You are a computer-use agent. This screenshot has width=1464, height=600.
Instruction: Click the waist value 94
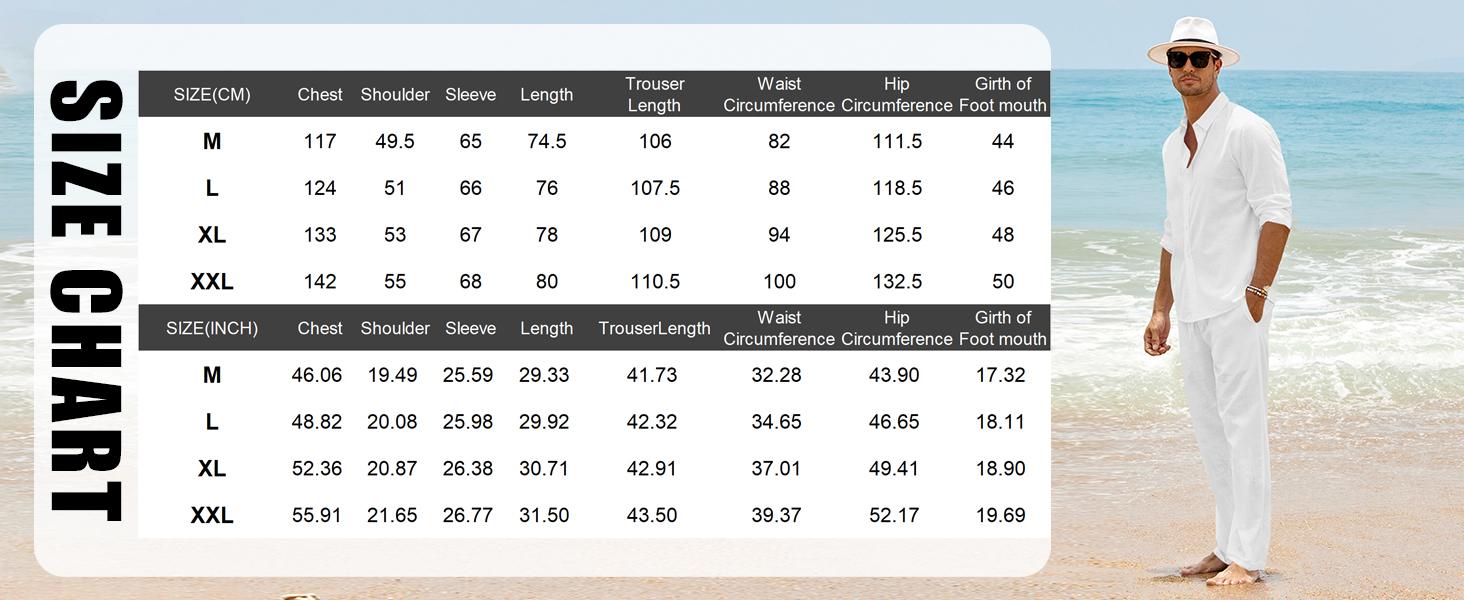pos(779,235)
